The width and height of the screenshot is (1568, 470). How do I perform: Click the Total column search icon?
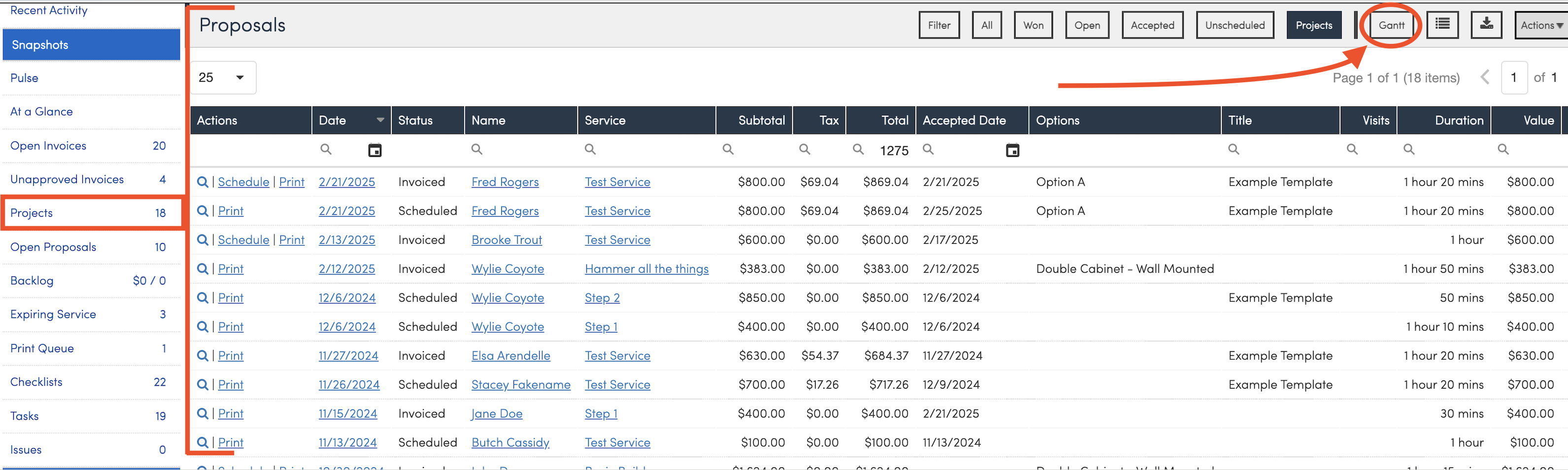click(858, 149)
